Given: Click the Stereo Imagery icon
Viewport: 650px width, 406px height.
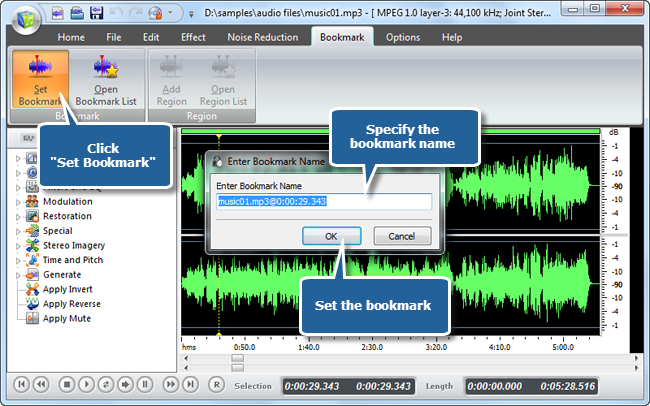Looking at the screenshot, I should (32, 245).
